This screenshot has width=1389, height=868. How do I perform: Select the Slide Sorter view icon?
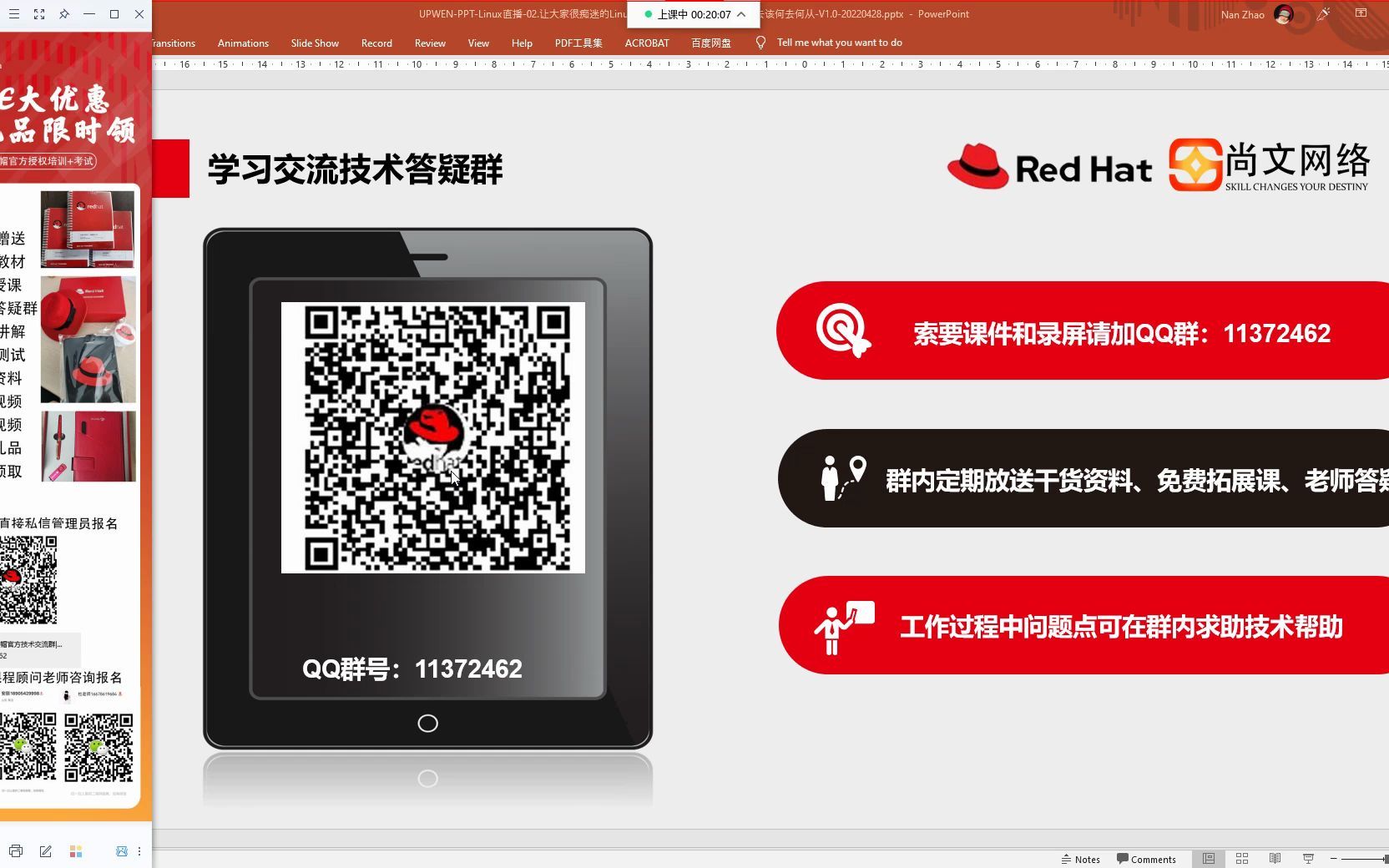click(1241, 858)
